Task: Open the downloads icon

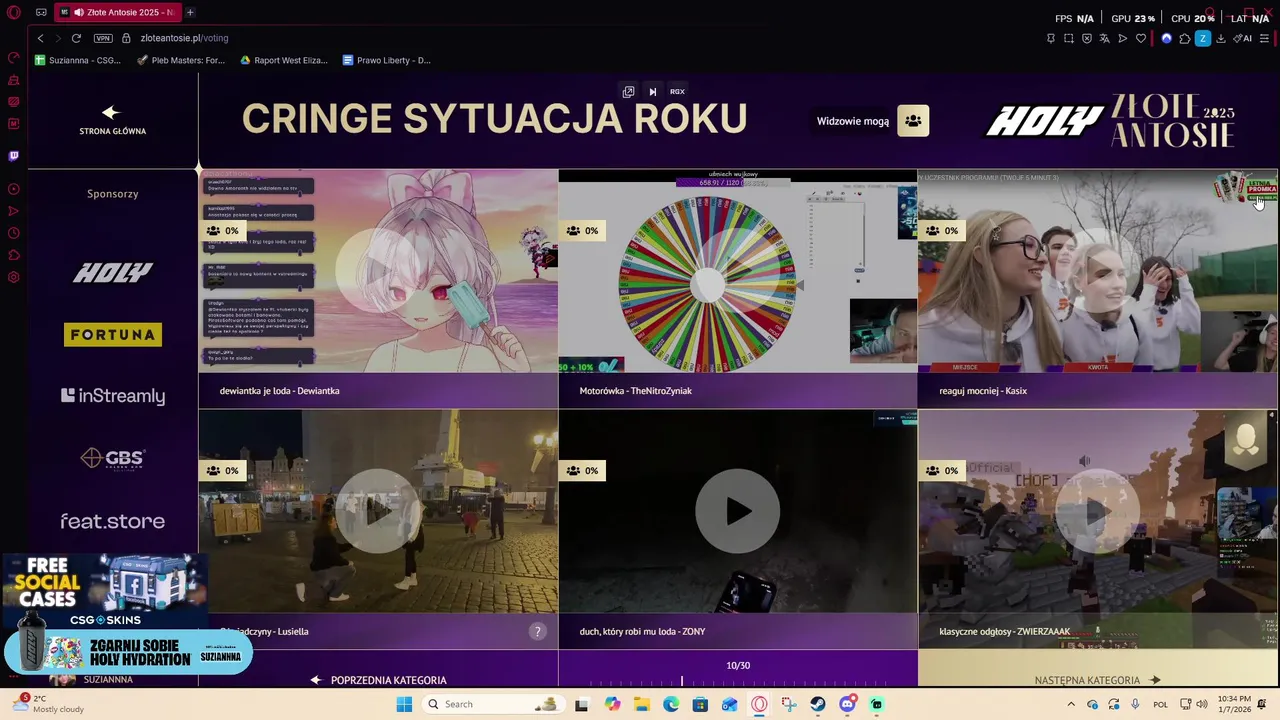Action: tap(1220, 38)
